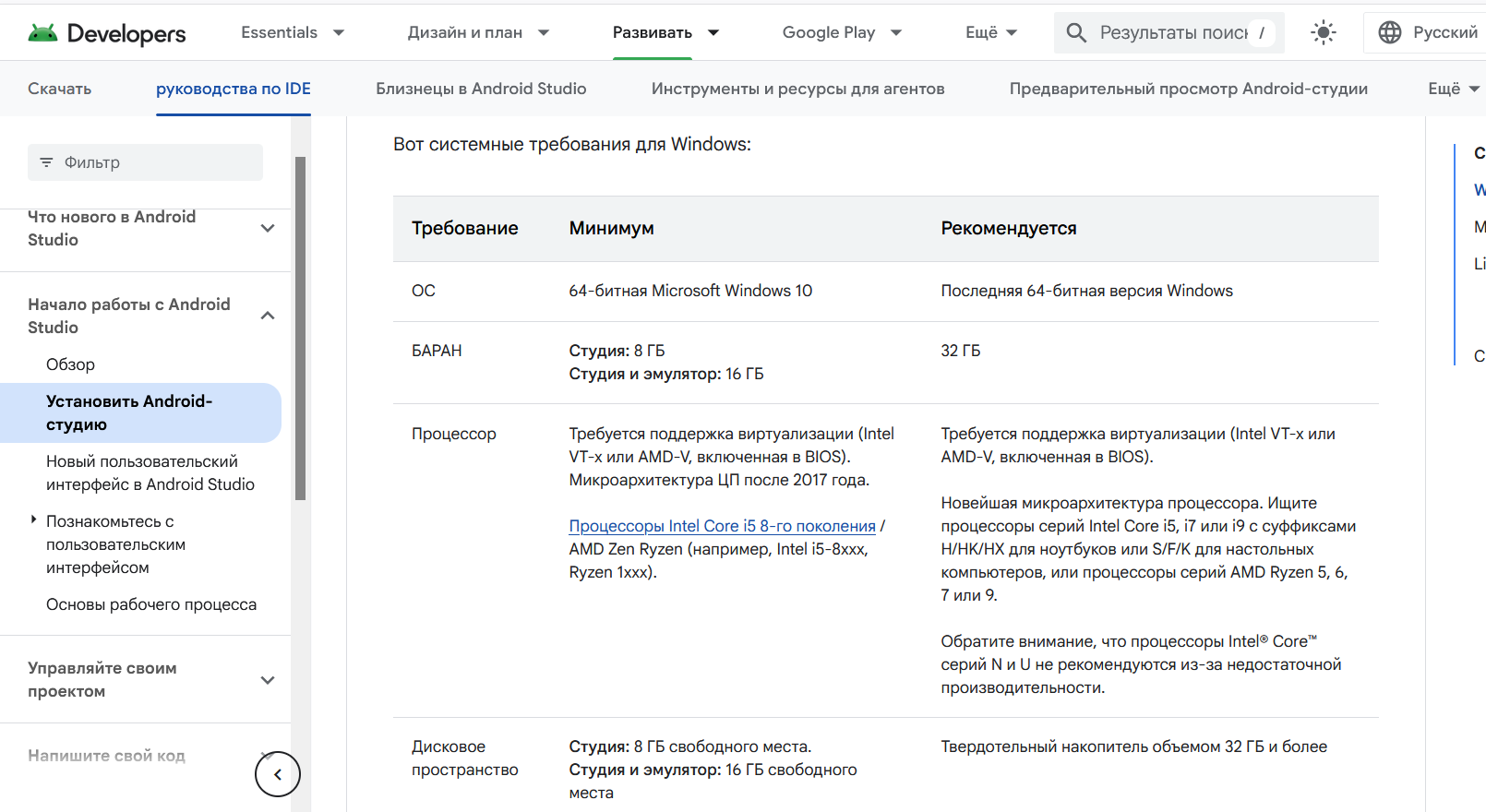Focus the 'Фильтр' input field
Image resolution: width=1486 pixels, height=812 pixels.
point(145,162)
